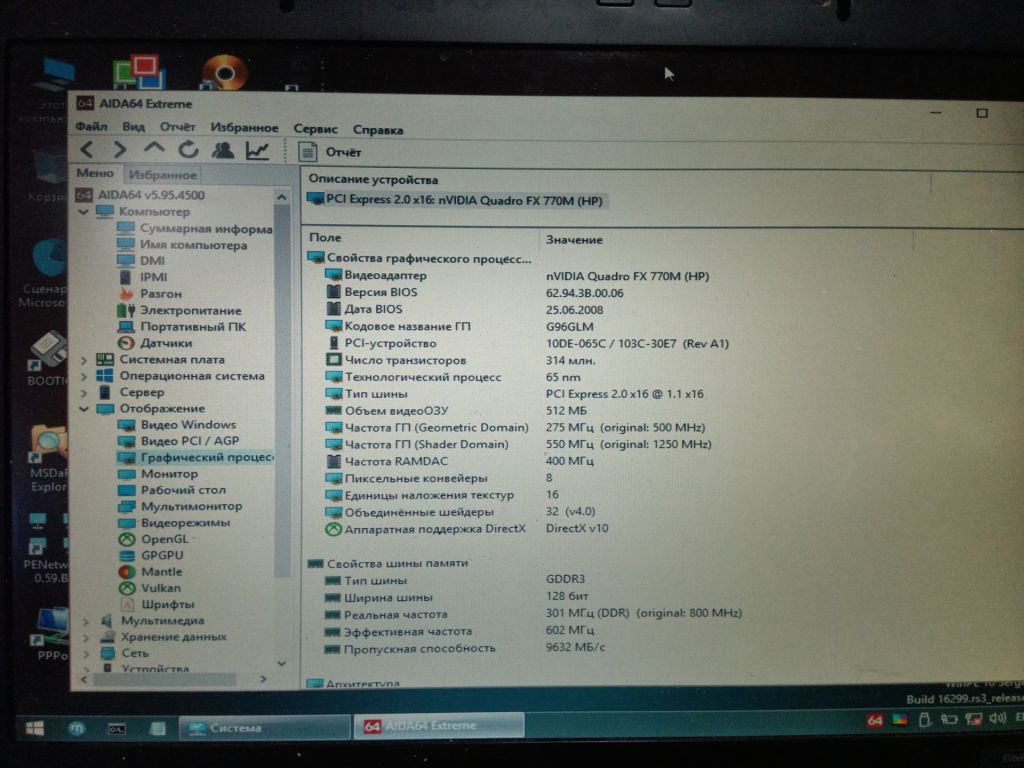
Task: Open the Mantle icon item
Action: coord(152,571)
